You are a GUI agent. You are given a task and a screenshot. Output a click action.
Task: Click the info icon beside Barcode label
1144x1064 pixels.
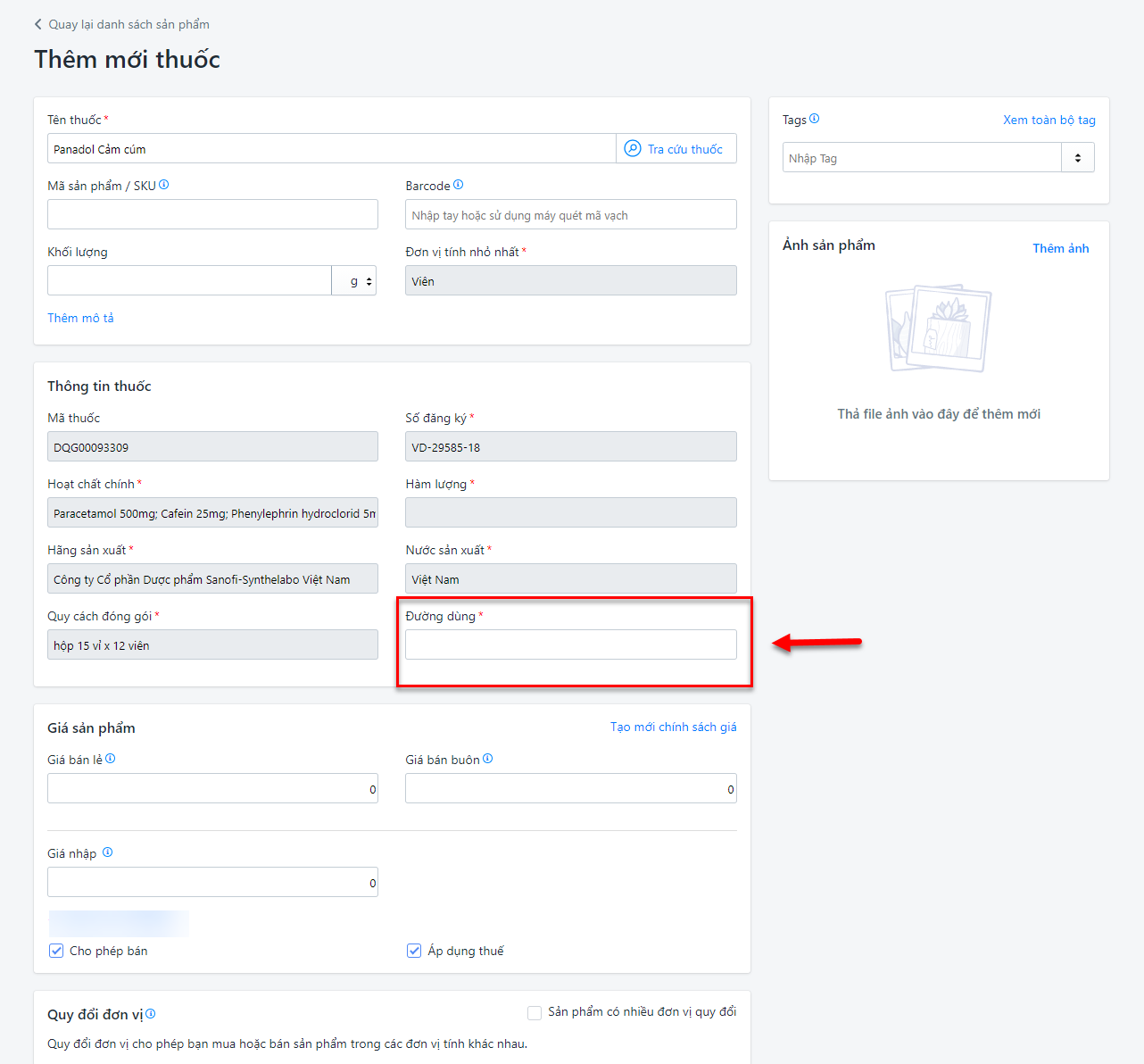tap(459, 185)
